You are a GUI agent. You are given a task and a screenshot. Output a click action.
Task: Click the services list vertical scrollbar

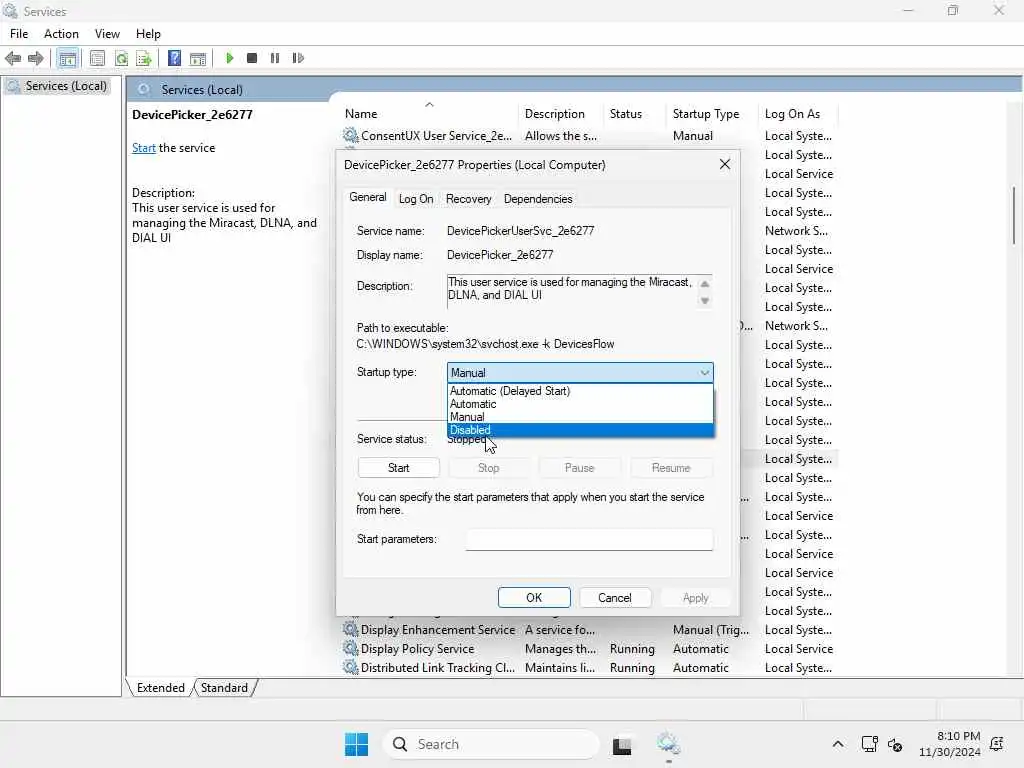click(x=1014, y=216)
